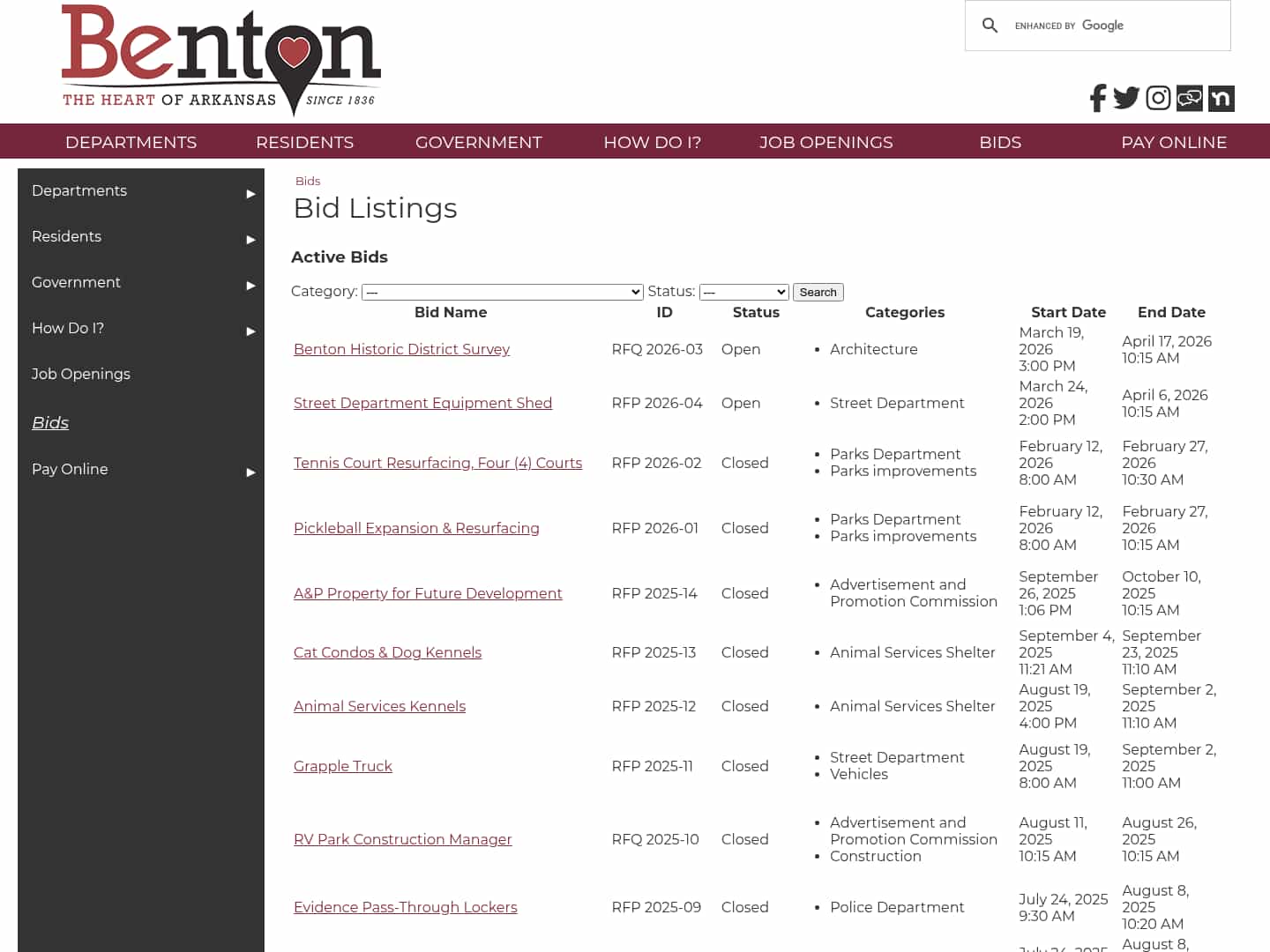Open the Benton Historic District Survey bid
This screenshot has height=952, width=1270.
[x=401, y=349]
